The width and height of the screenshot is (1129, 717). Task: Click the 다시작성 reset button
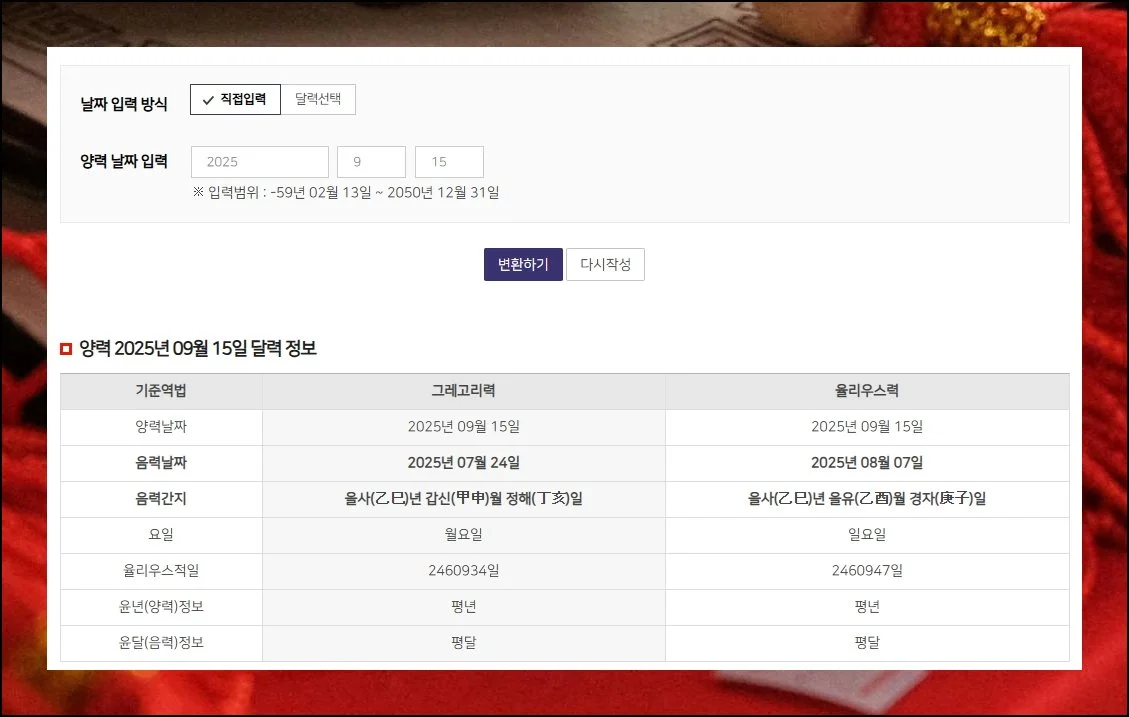tap(605, 265)
